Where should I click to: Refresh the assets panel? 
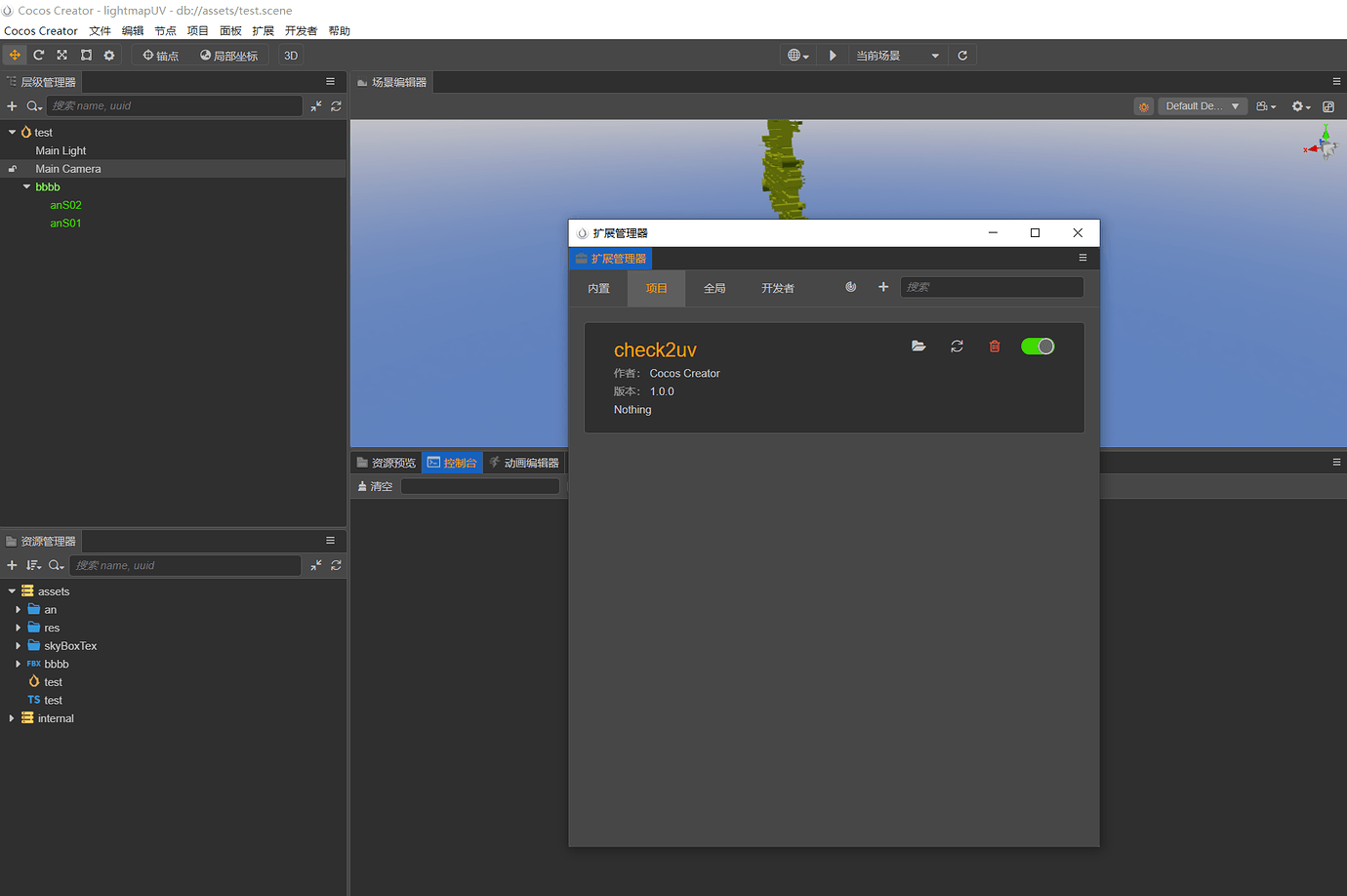click(x=336, y=566)
